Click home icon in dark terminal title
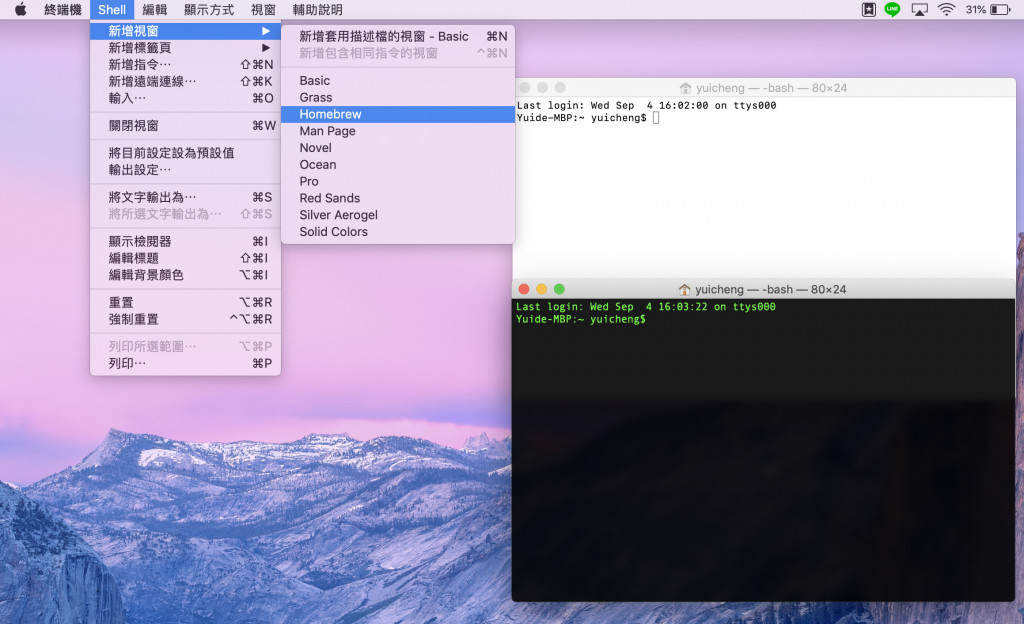Image resolution: width=1024 pixels, height=624 pixels. (x=684, y=289)
